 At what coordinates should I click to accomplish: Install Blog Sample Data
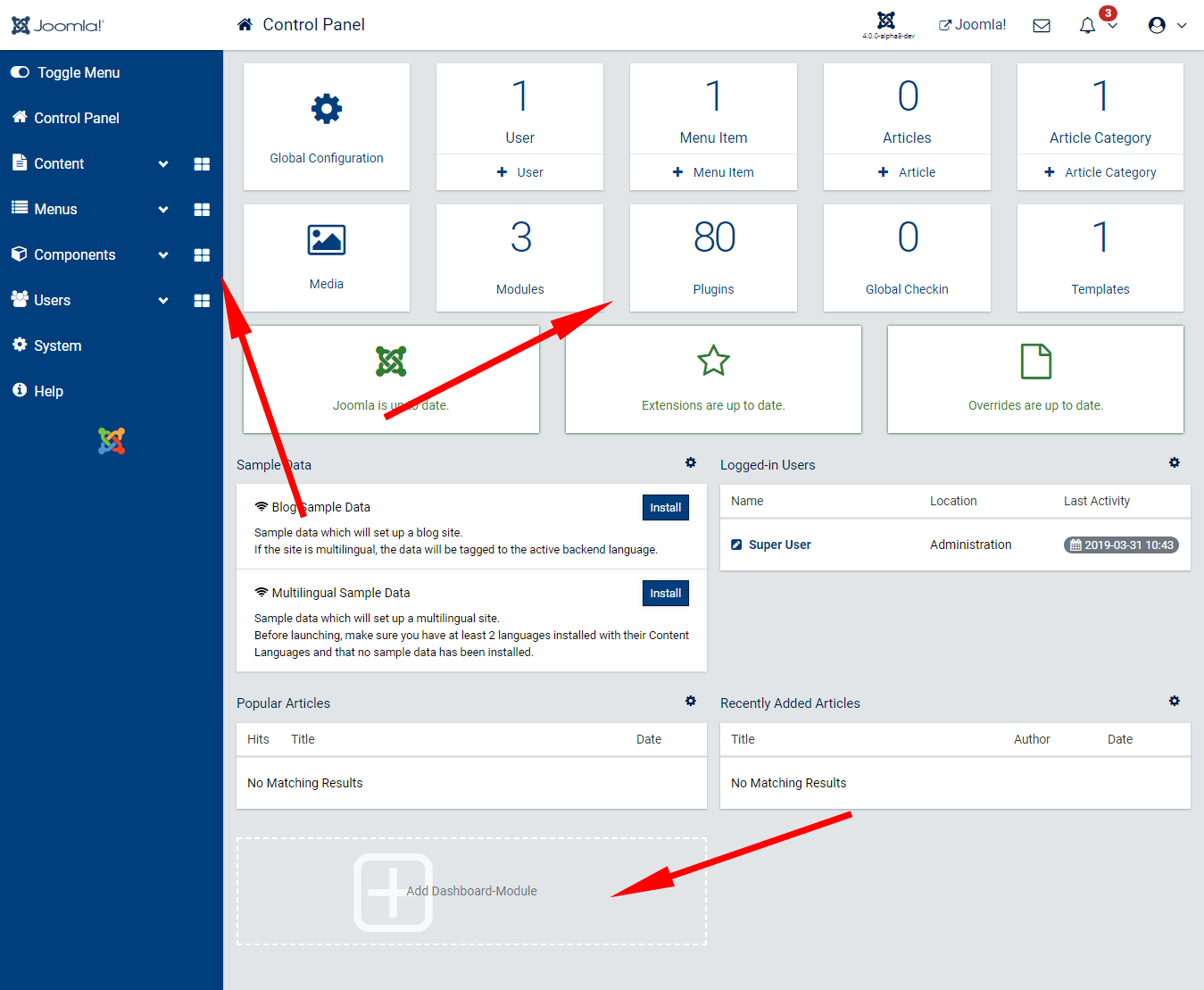pyautogui.click(x=666, y=507)
